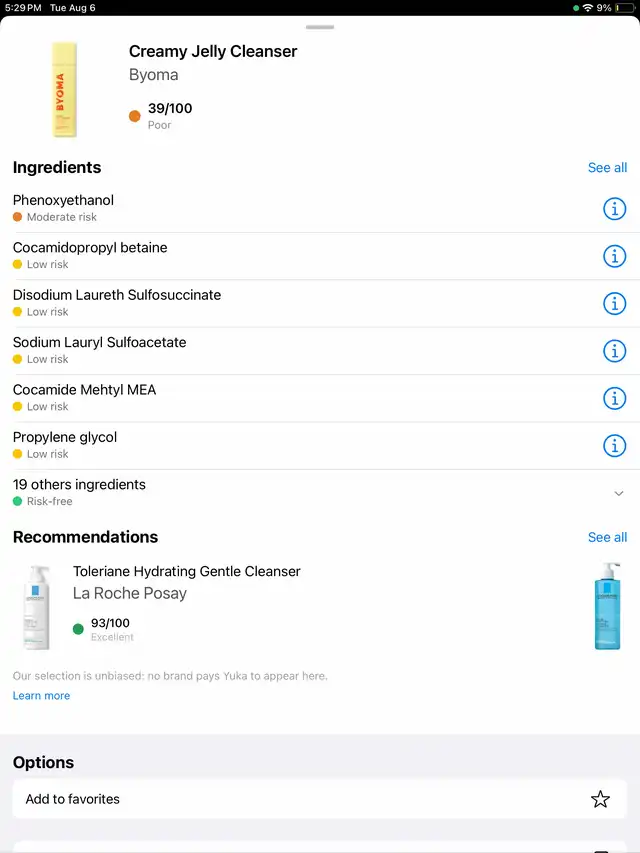This screenshot has width=640, height=853.
Task: Tap the orange 39/100 score dot
Action: (135, 116)
